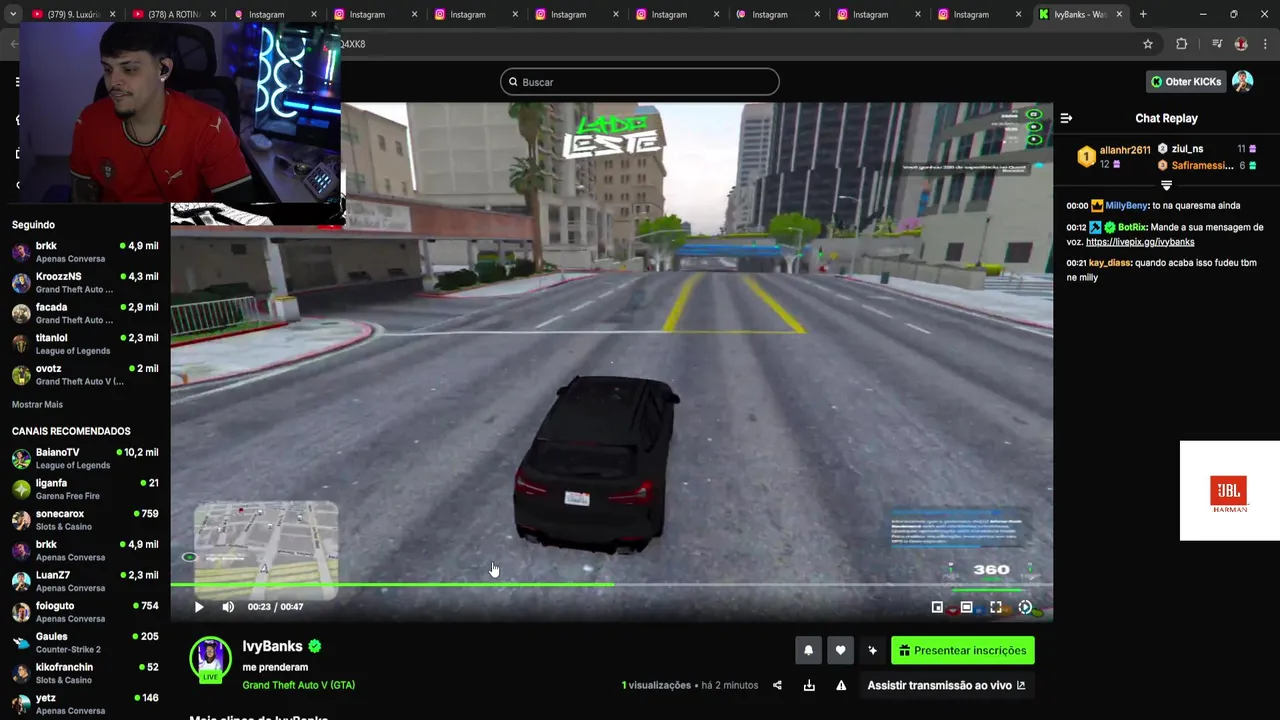Download the clip via download icon
The image size is (1280, 720).
pyautogui.click(x=809, y=685)
